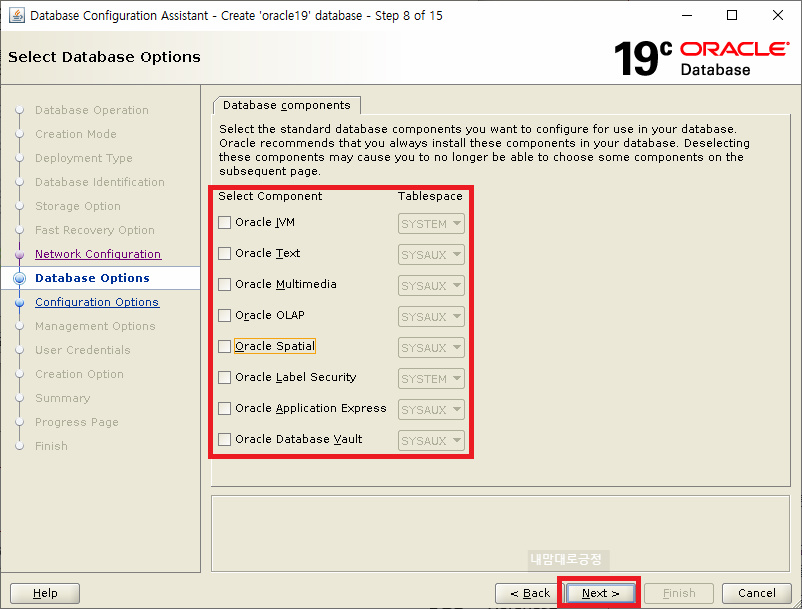Screen dimensions: 802x609
Task: Tick the Oracle Text checkbox
Action: (x=224, y=254)
